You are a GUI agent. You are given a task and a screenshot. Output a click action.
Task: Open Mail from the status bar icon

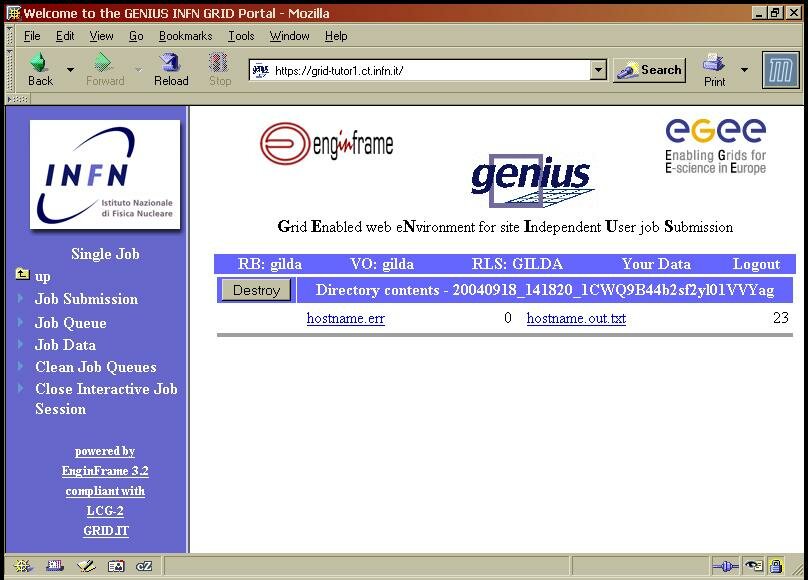[54, 566]
